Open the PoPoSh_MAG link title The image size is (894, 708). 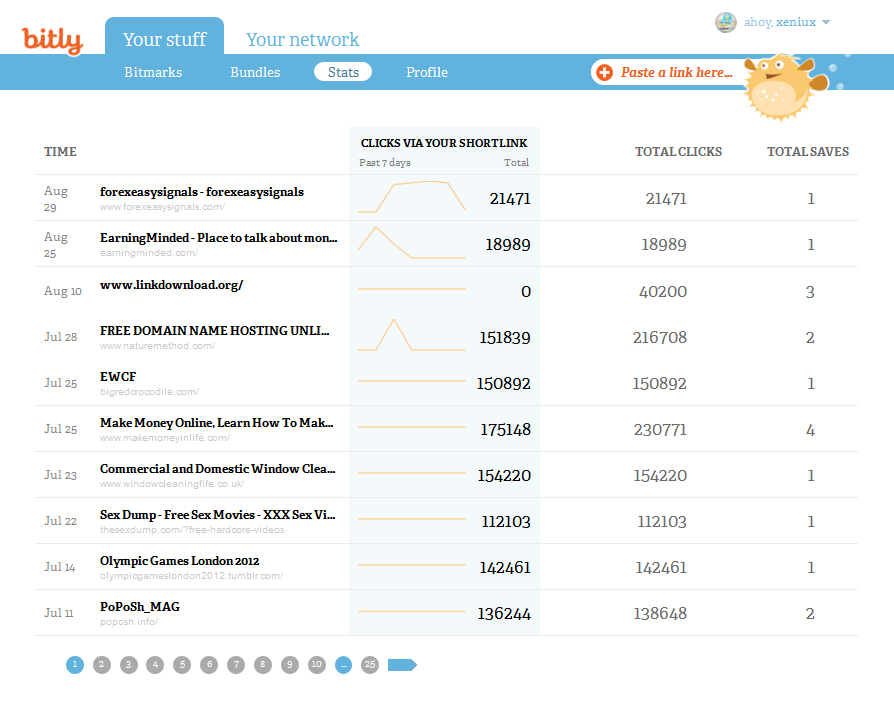coord(140,607)
